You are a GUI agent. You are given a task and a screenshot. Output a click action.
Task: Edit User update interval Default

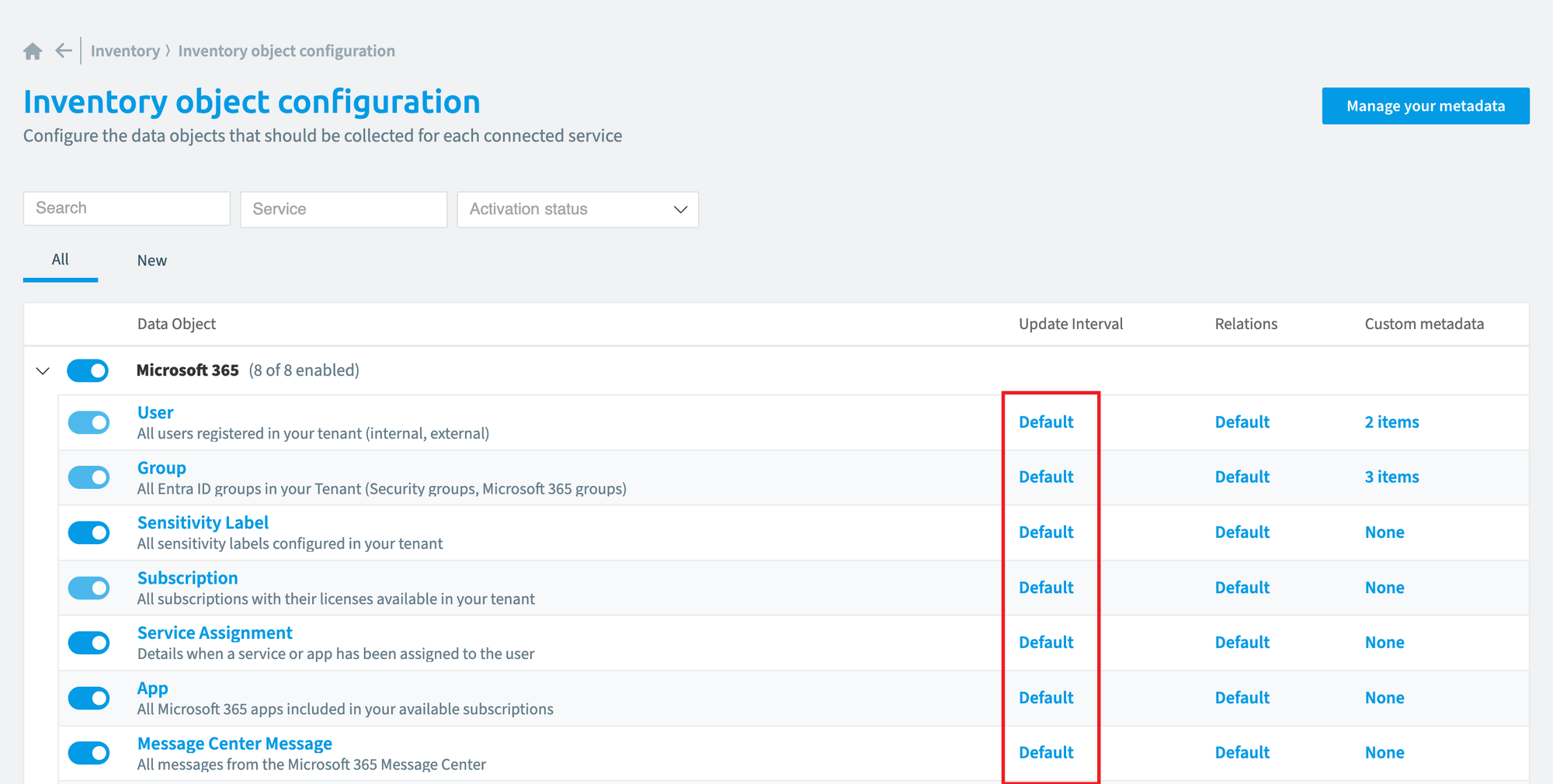tap(1046, 422)
